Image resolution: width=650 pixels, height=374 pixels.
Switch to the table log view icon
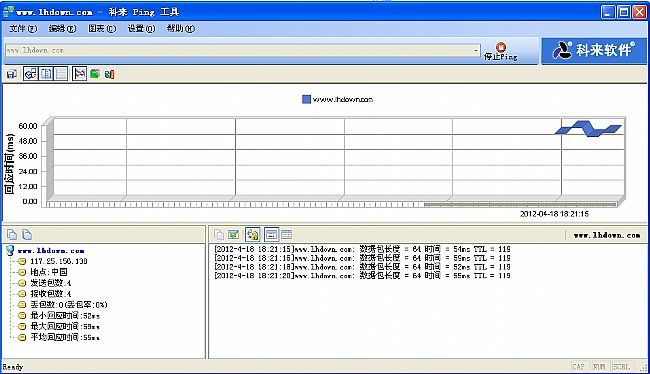coord(286,235)
